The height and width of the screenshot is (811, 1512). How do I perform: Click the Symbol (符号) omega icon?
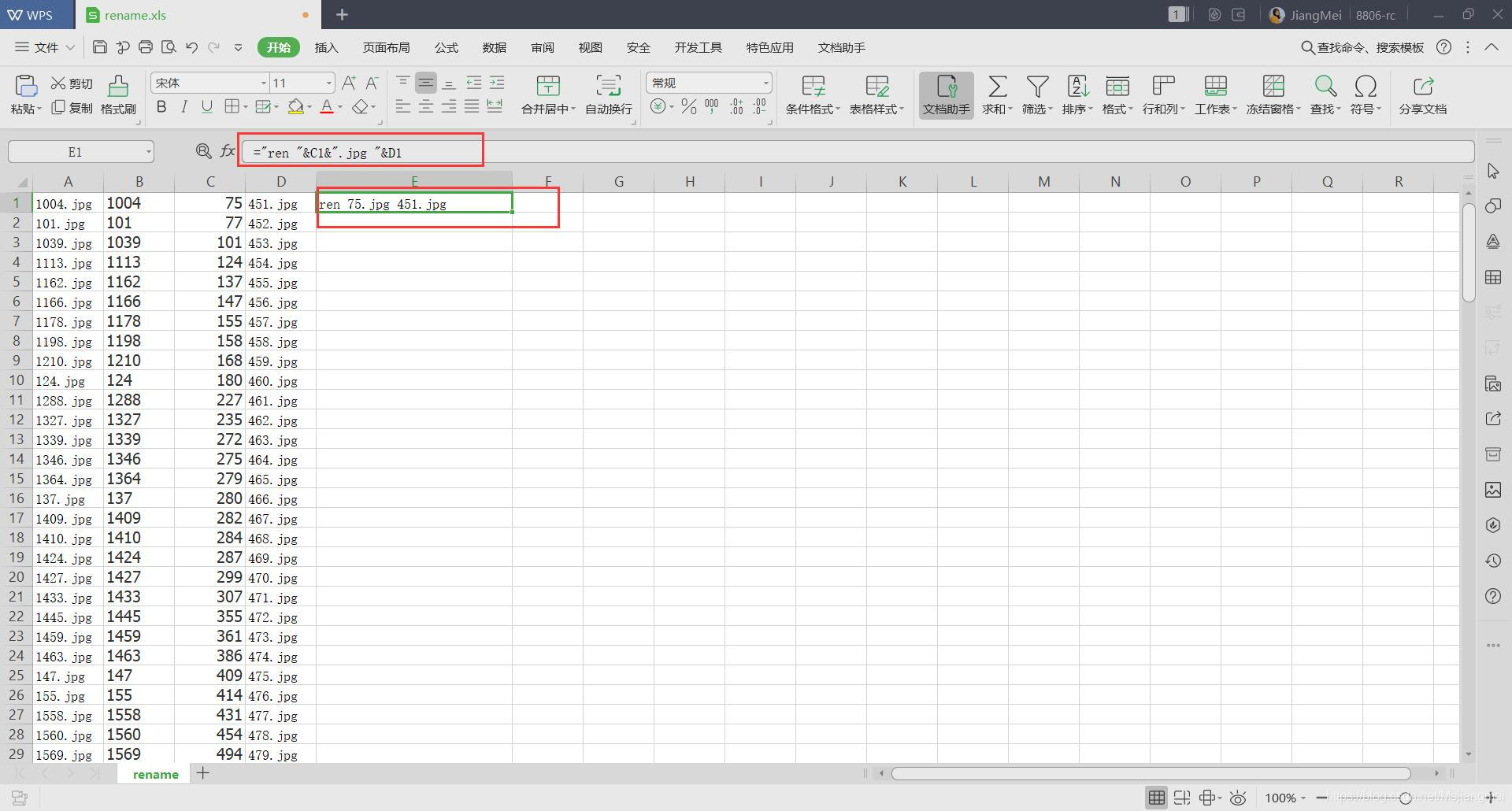coord(1366,85)
